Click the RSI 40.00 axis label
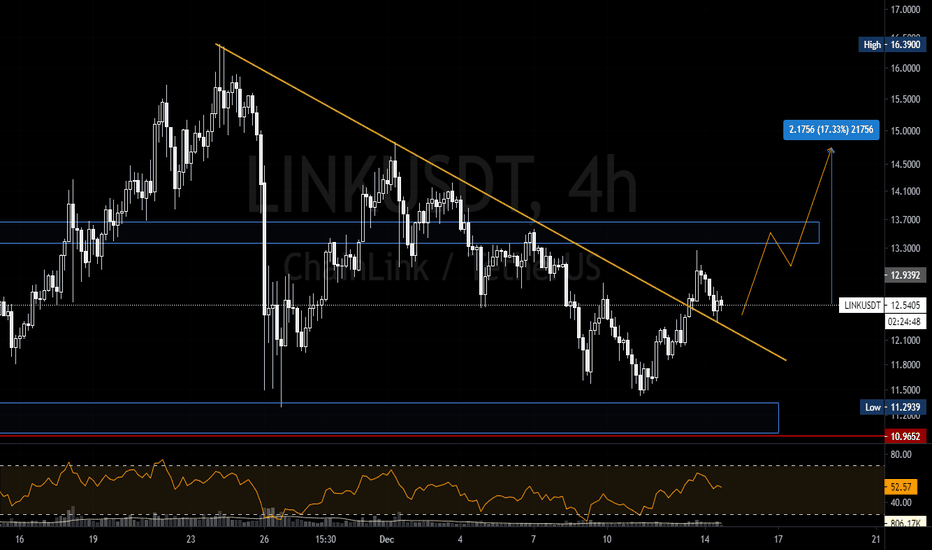Viewport: 932px width, 550px height. 901,502
